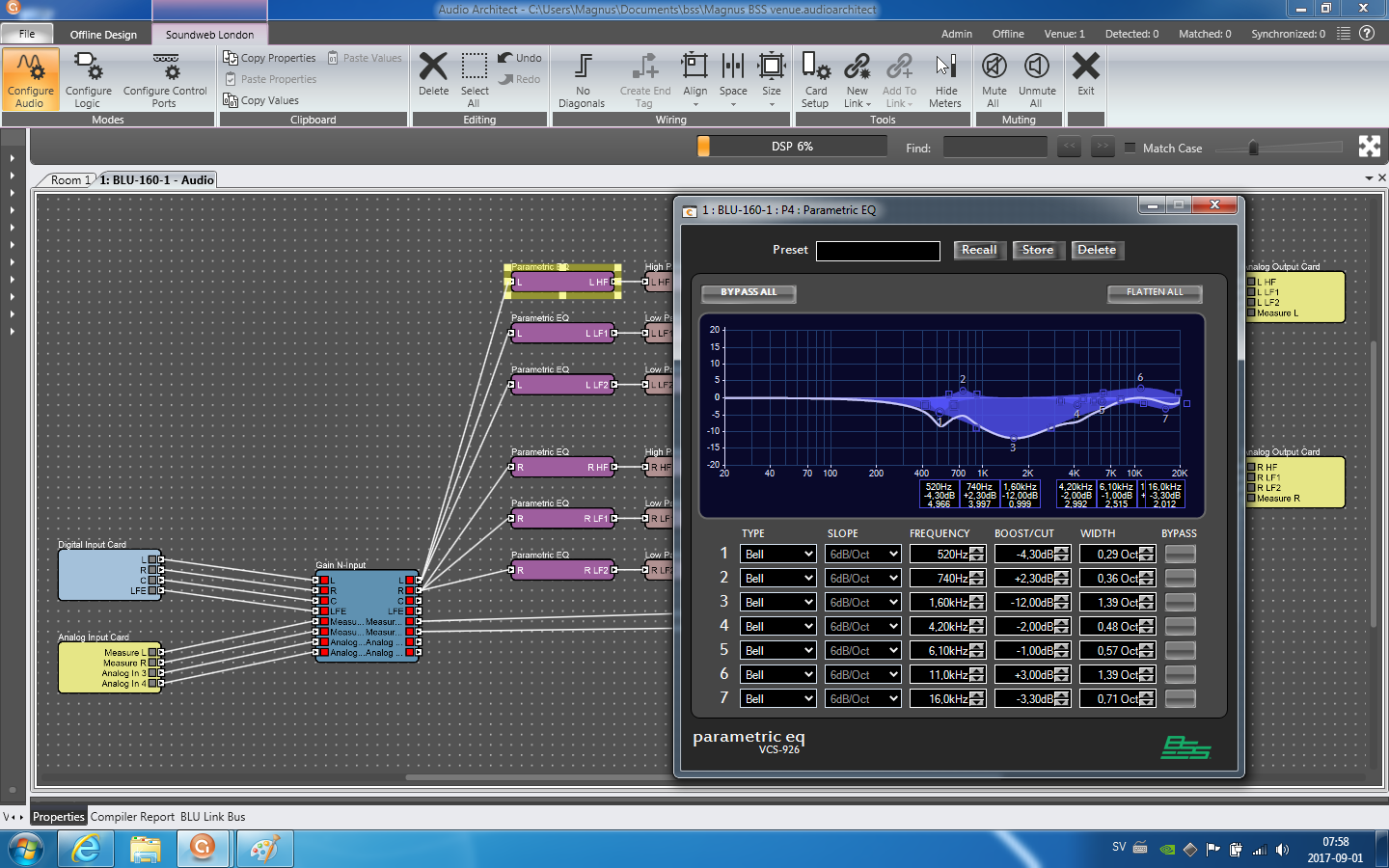
Task: Switch to the Soundweb London ribbon tab
Action: (209, 34)
